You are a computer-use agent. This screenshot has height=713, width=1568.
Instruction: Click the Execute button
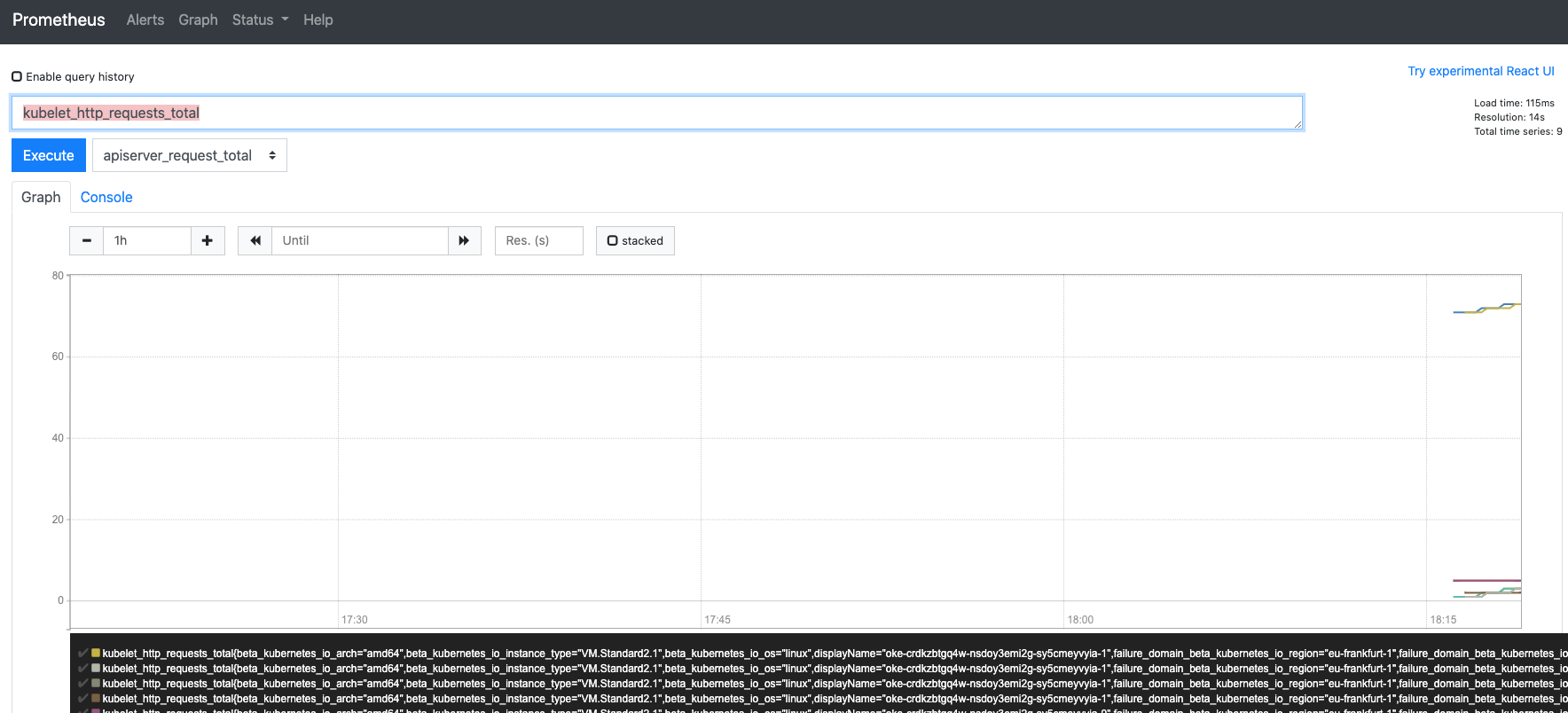(49, 155)
